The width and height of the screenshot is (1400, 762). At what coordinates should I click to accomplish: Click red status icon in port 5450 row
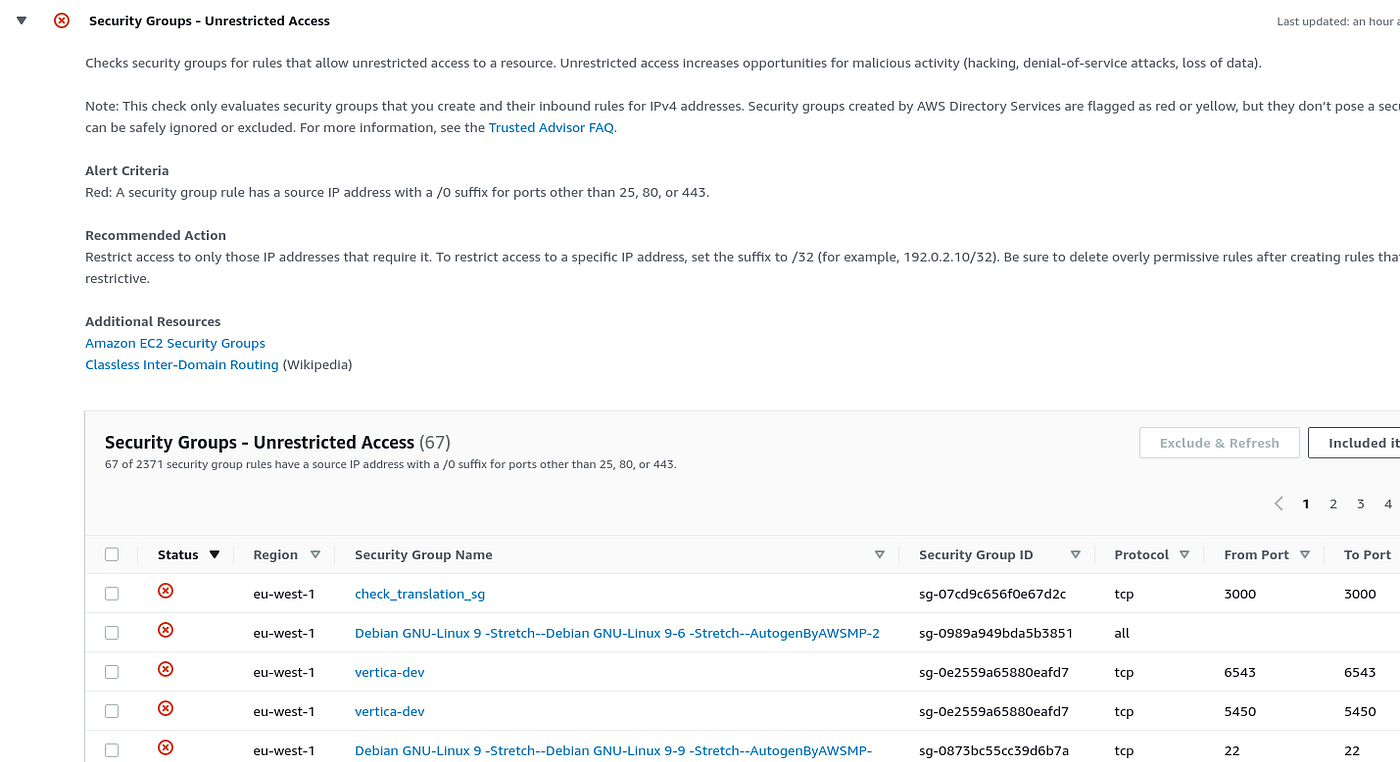pyautogui.click(x=166, y=708)
